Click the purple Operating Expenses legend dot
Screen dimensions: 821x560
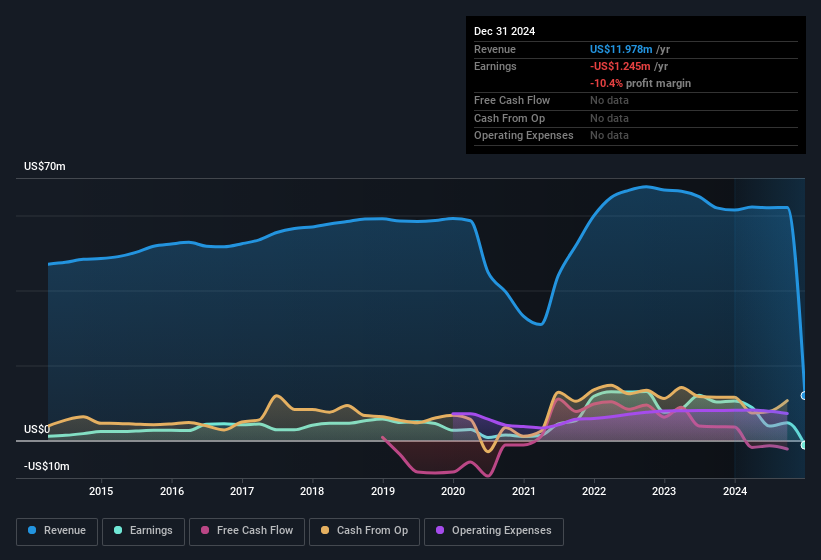coord(440,530)
